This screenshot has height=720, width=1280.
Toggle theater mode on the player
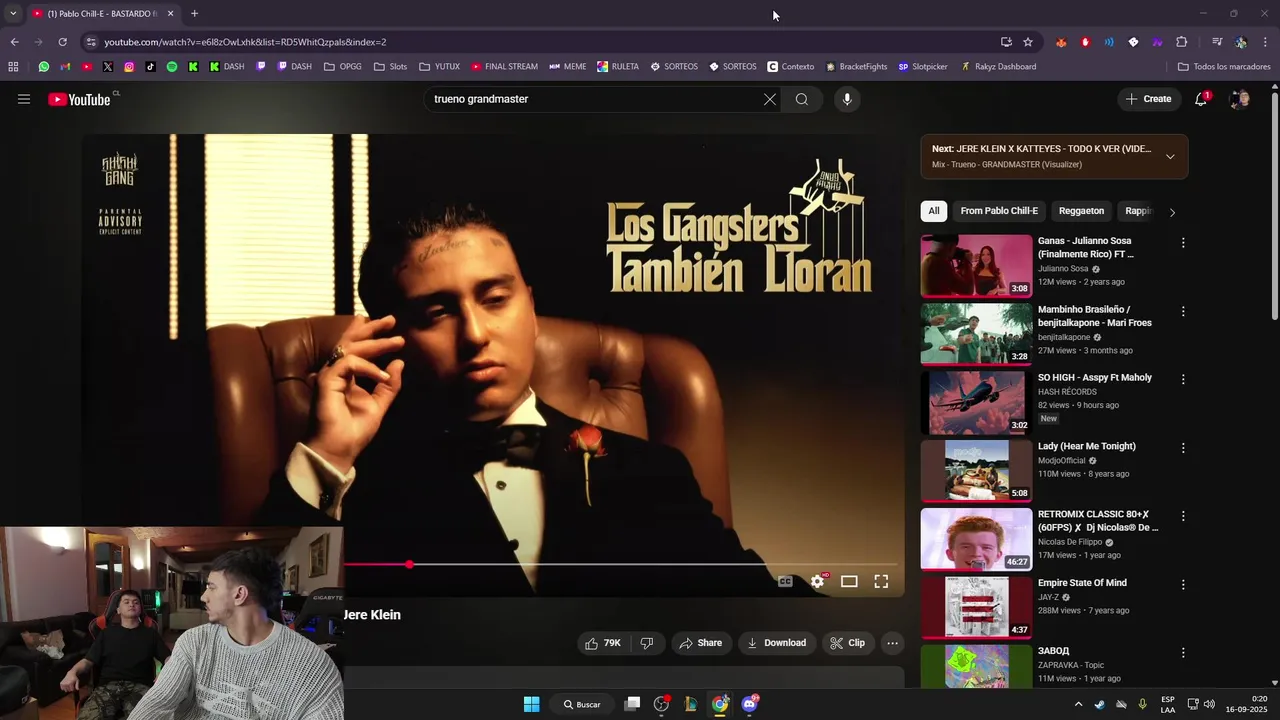pos(849,581)
